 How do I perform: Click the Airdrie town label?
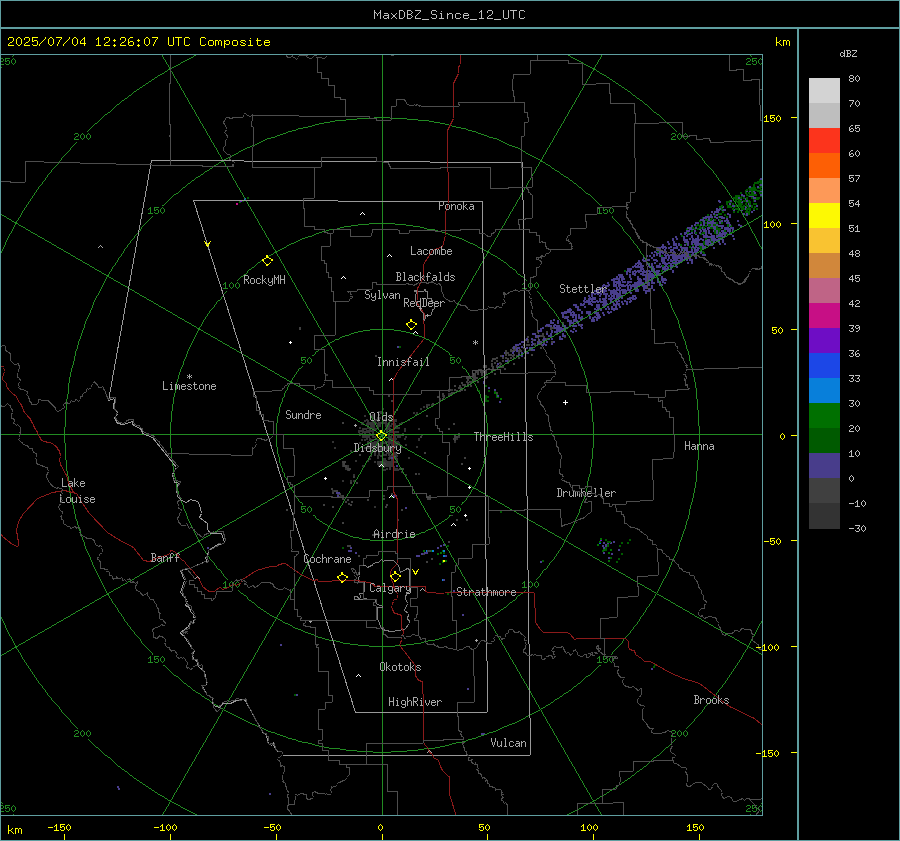click(x=394, y=534)
